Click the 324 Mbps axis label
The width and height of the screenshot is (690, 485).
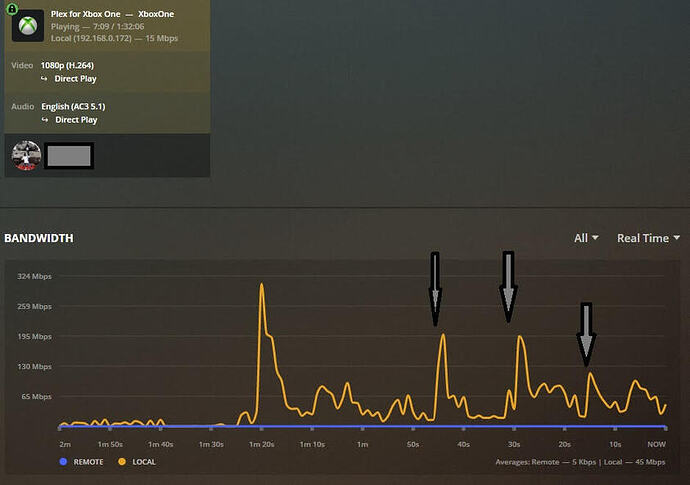[34, 276]
